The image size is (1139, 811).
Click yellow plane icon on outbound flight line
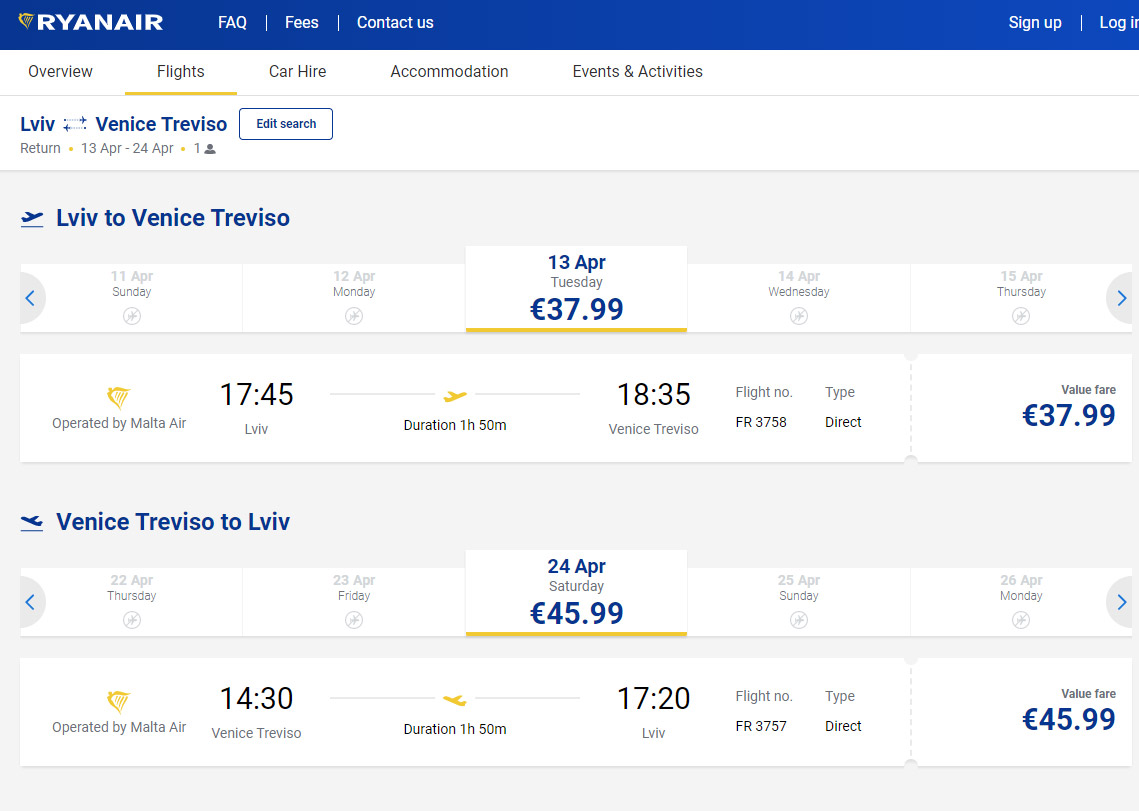455,396
